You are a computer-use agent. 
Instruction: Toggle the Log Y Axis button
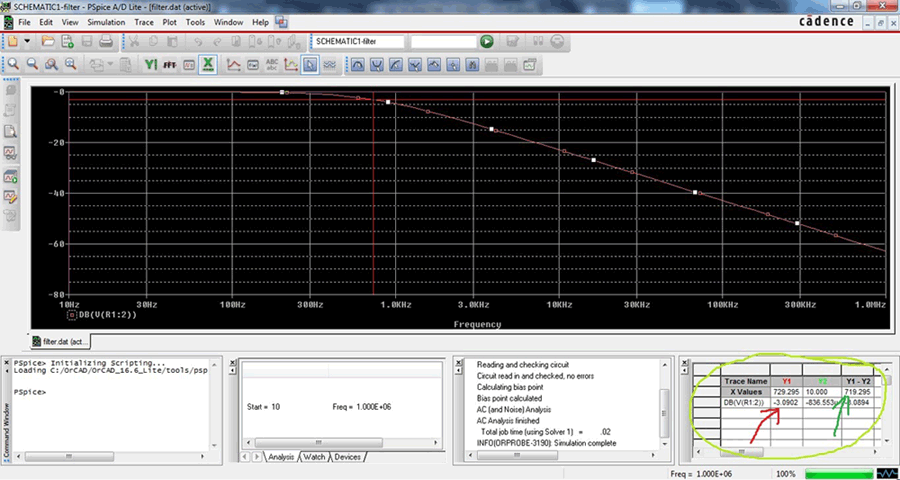[x=151, y=65]
